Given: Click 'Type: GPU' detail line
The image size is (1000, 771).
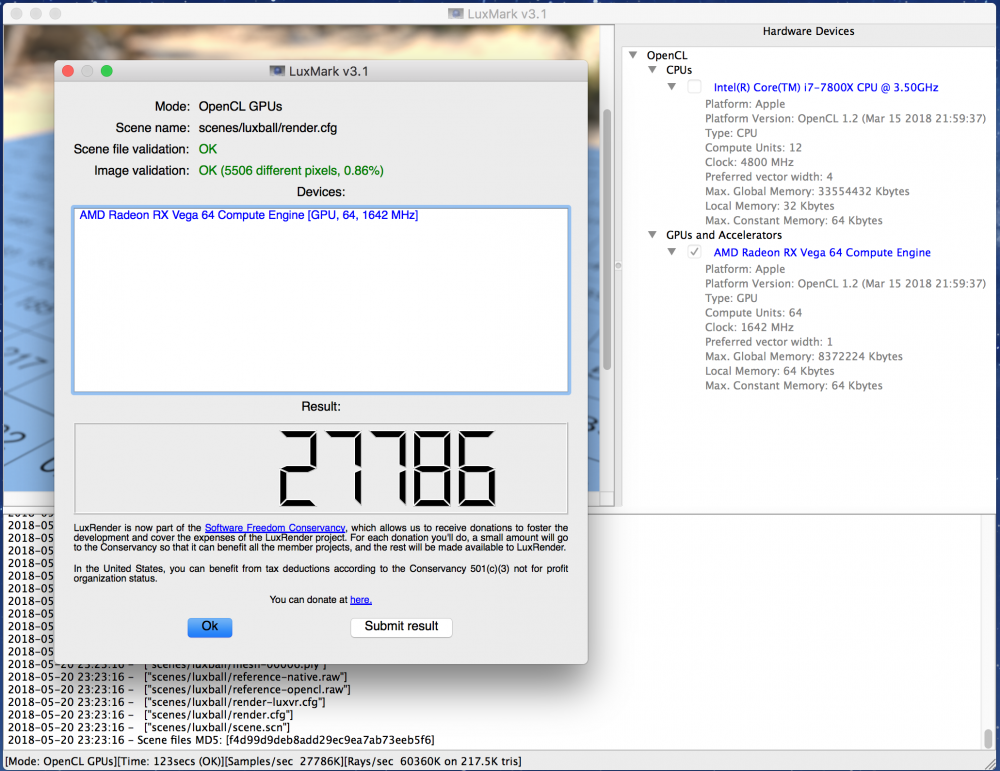Looking at the screenshot, I should (x=731, y=298).
